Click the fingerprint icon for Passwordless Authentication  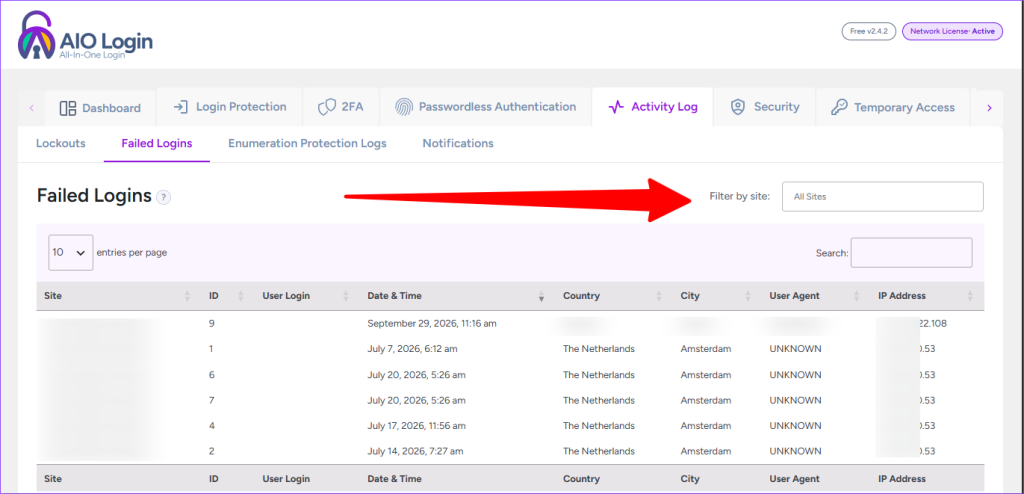click(x=404, y=107)
